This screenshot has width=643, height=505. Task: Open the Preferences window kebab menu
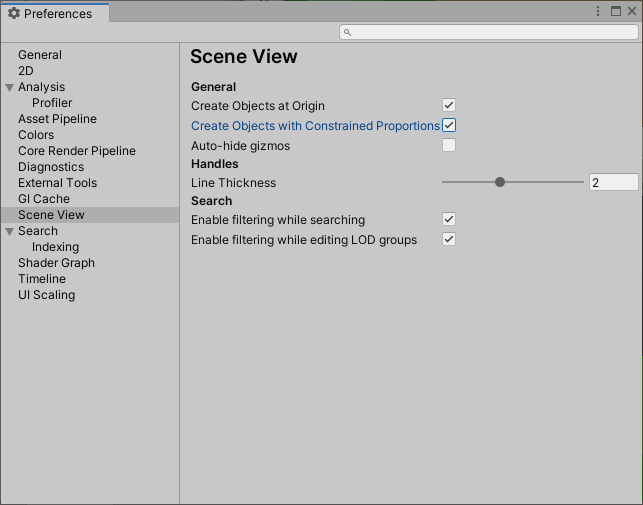pos(597,11)
